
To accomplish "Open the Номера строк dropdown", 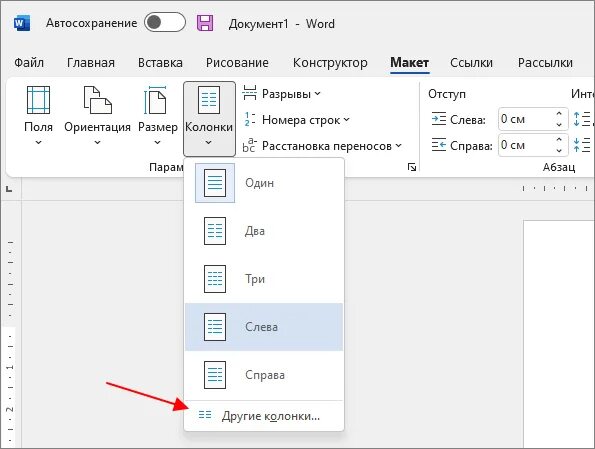I will click(296, 120).
